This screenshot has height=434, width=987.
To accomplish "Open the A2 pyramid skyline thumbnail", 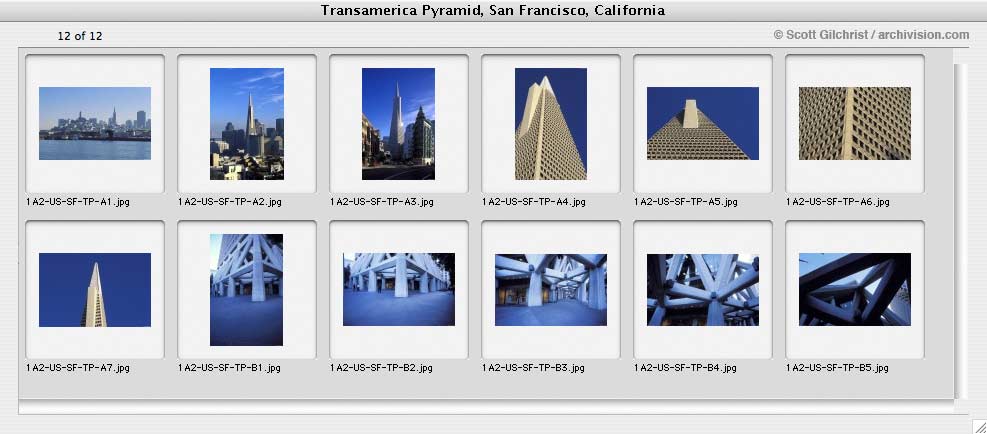I will (247, 124).
